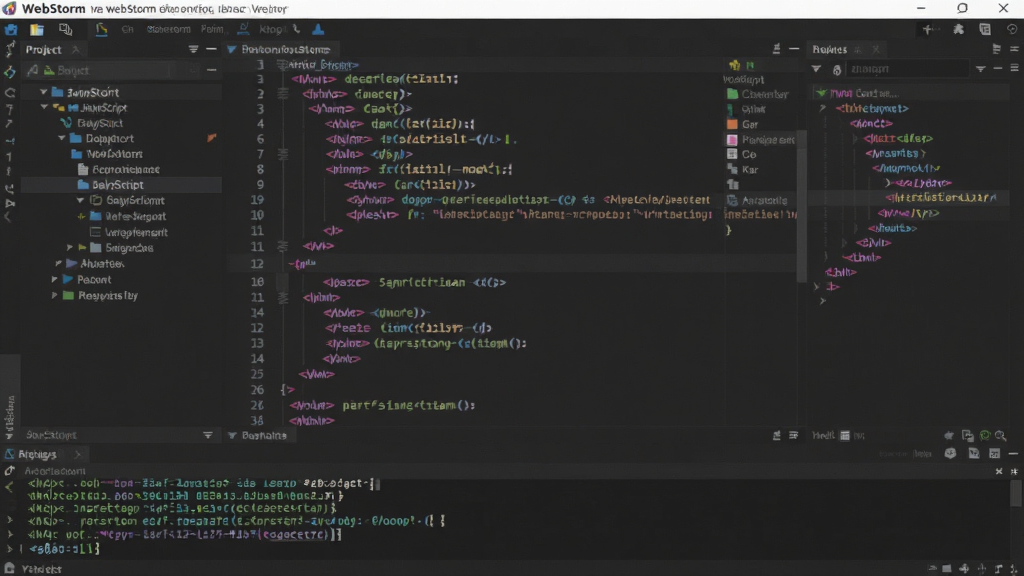Toggle the funnel filter in right panel toolbar

[816, 69]
